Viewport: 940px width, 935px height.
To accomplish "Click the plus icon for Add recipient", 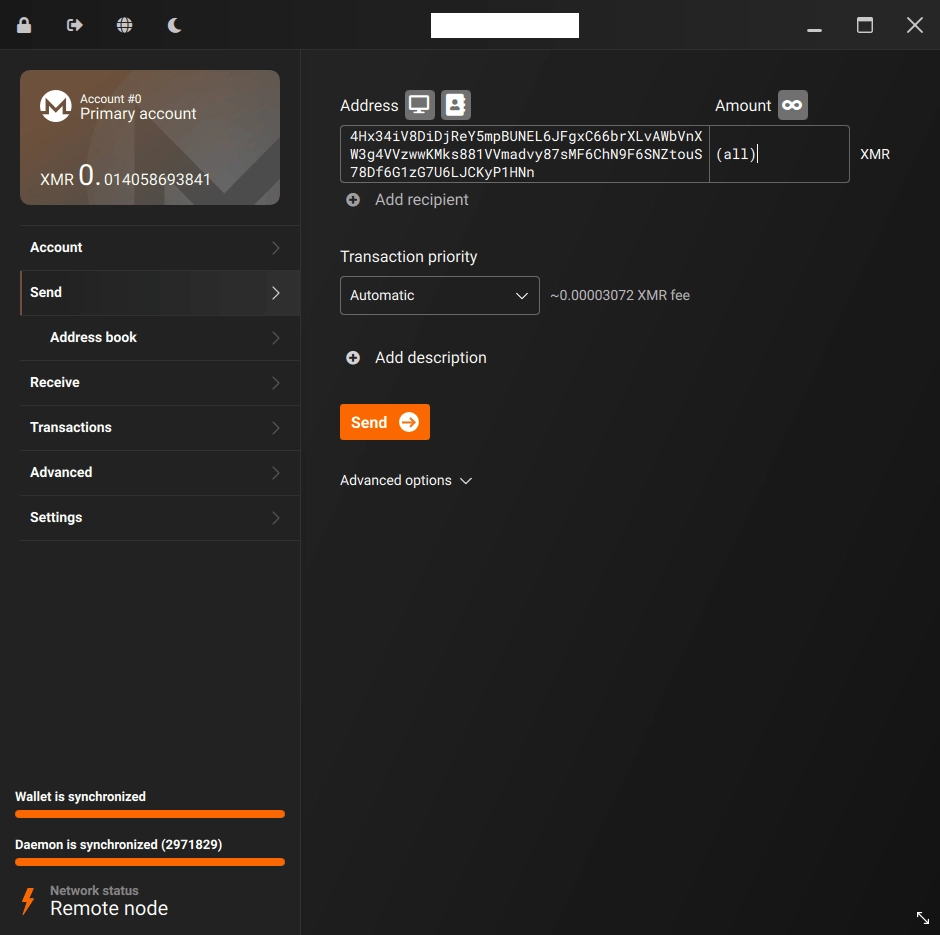I will 353,200.
